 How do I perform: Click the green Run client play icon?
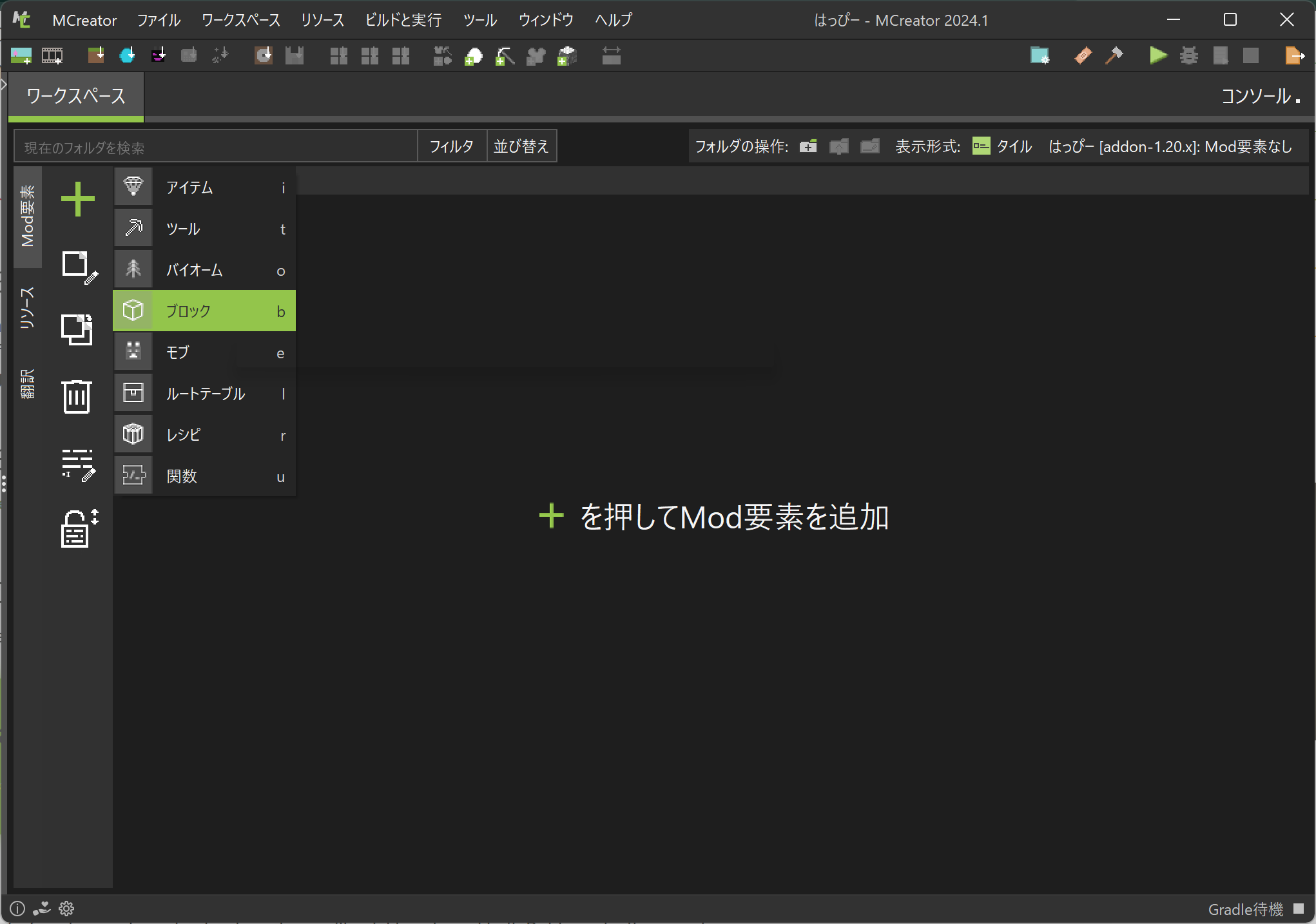click(x=1157, y=56)
